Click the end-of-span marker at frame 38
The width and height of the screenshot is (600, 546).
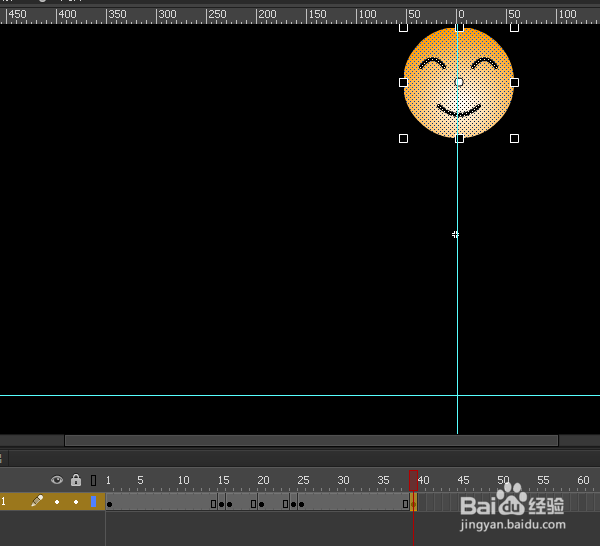point(405,504)
